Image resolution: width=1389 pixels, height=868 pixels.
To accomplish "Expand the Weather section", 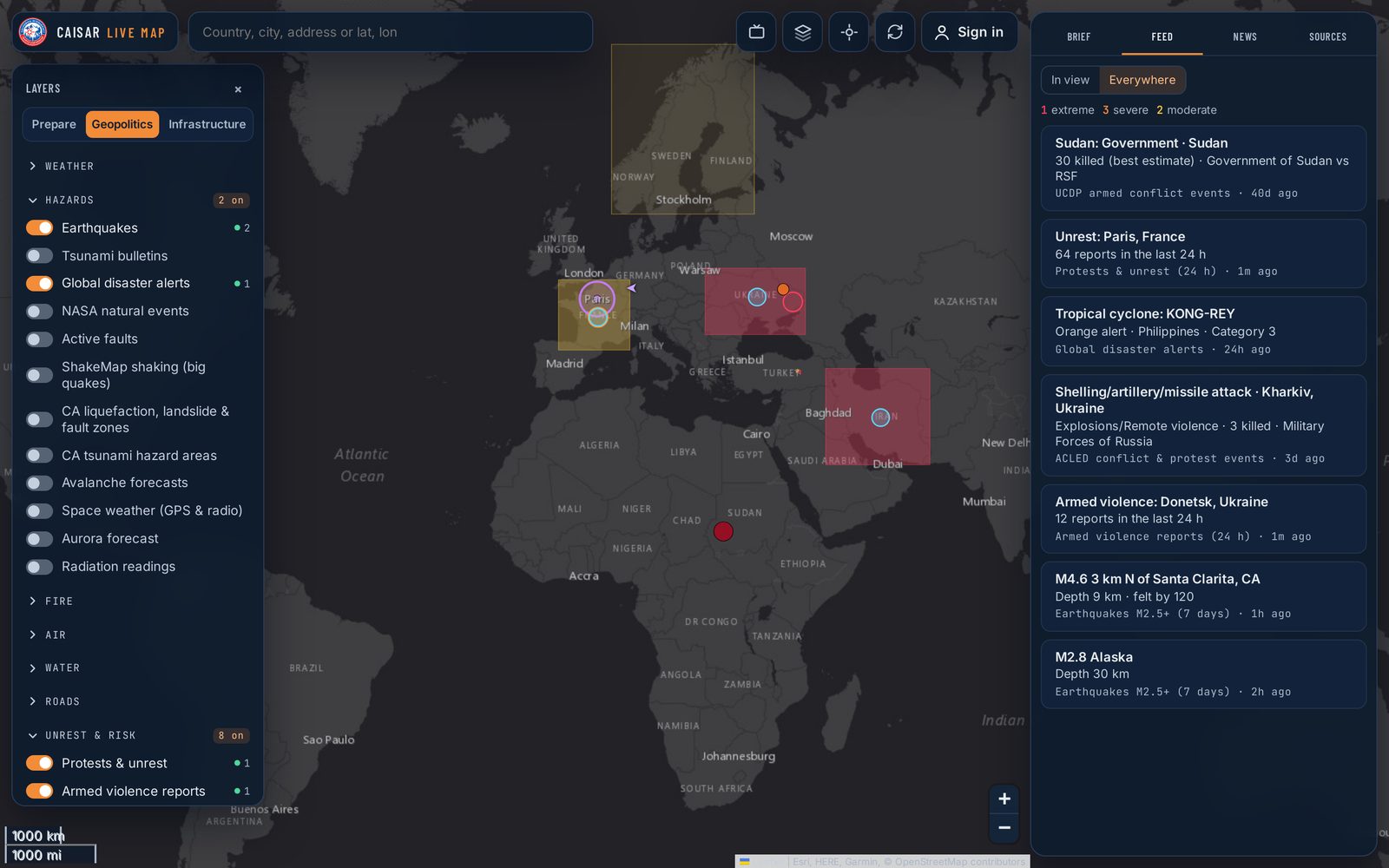I will pyautogui.click(x=137, y=166).
